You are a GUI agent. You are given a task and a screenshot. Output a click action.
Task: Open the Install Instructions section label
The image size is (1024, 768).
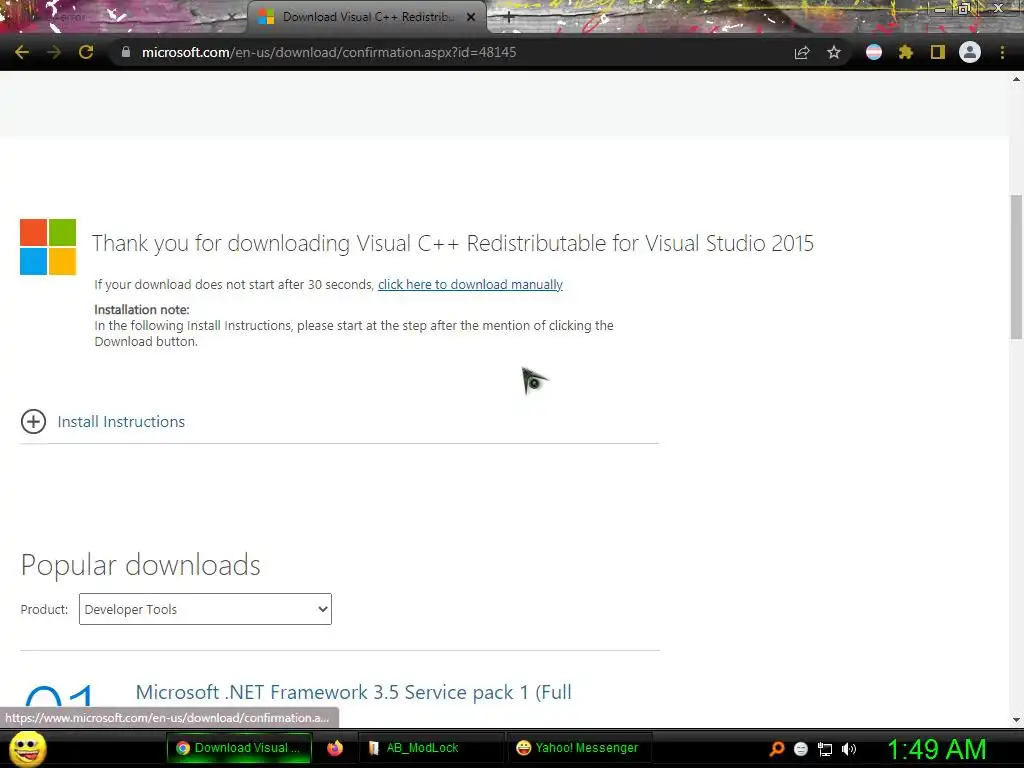pos(121,422)
